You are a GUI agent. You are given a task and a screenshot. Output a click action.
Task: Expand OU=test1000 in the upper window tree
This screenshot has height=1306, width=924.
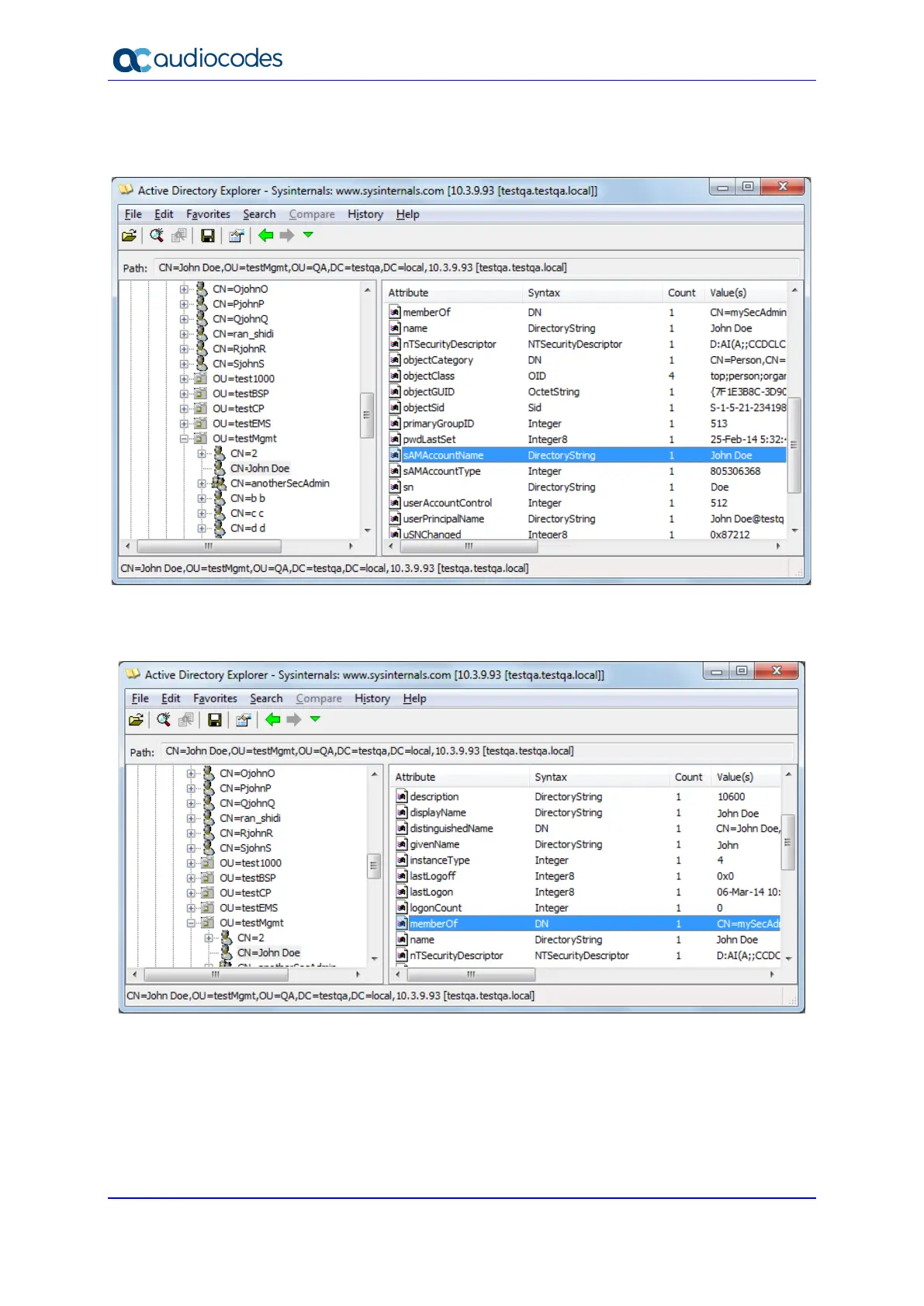185,379
